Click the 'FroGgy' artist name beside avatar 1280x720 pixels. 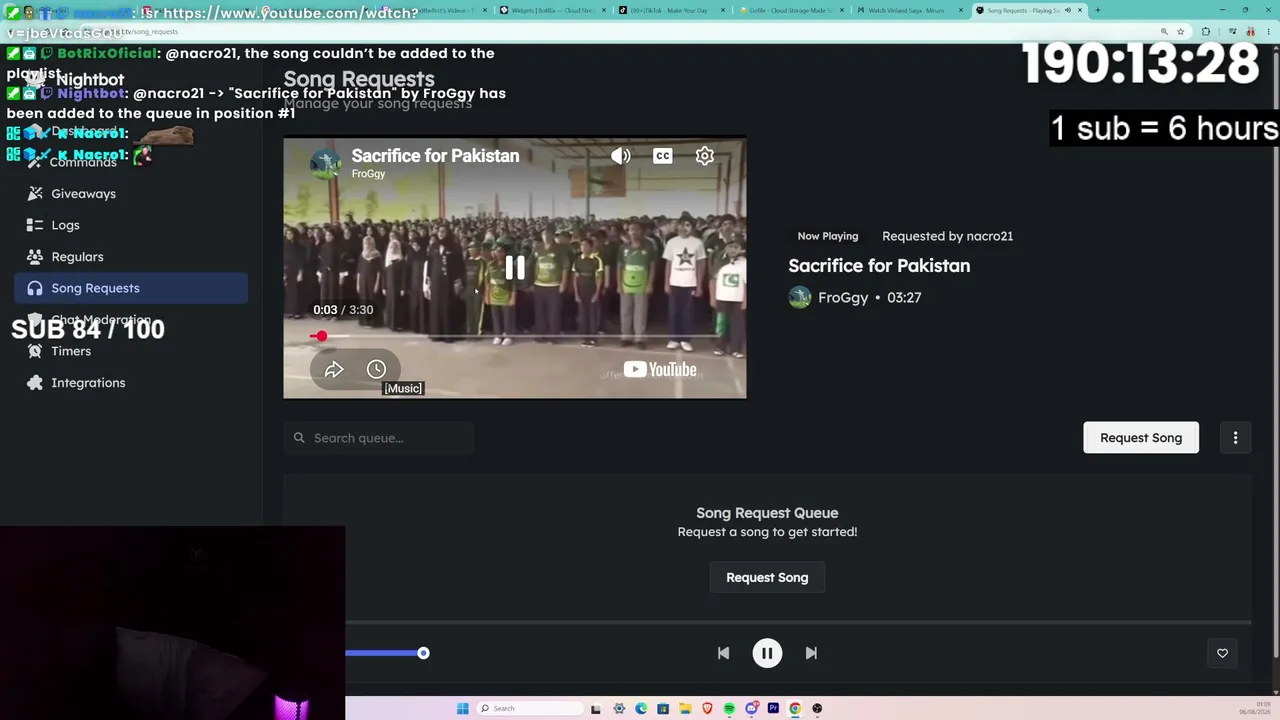click(843, 298)
